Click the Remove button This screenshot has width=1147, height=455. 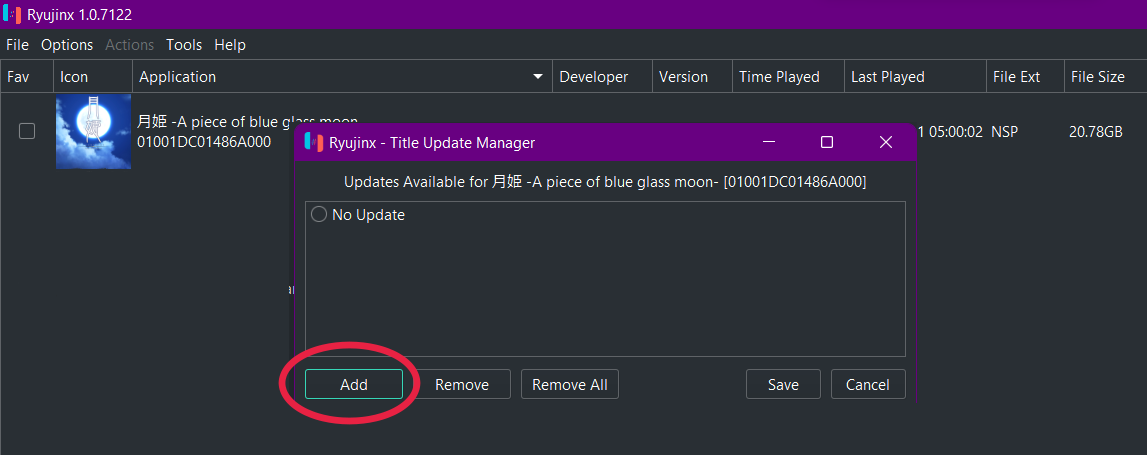click(462, 385)
